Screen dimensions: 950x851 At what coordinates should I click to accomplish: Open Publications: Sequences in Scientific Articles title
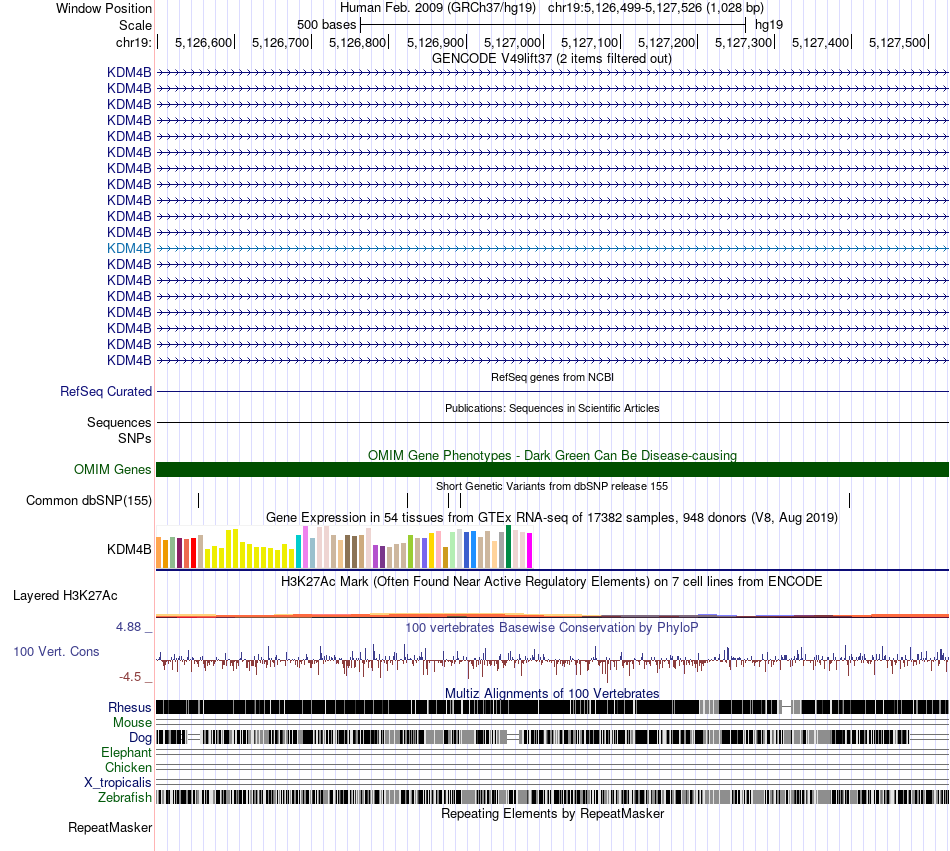(x=552, y=408)
